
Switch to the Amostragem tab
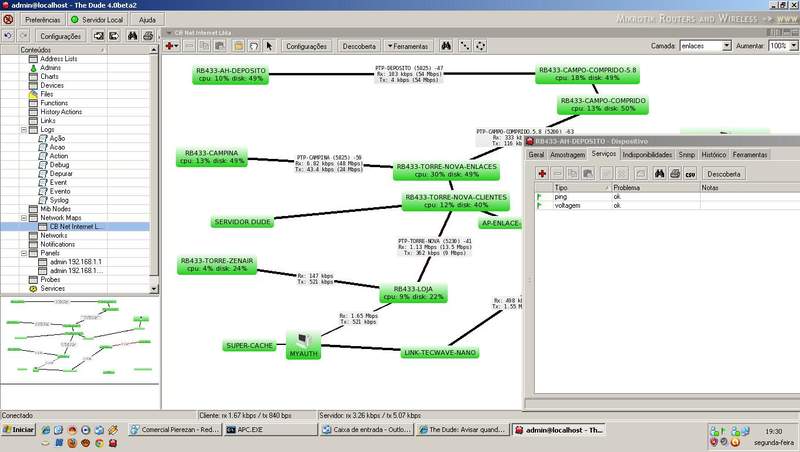[567, 155]
